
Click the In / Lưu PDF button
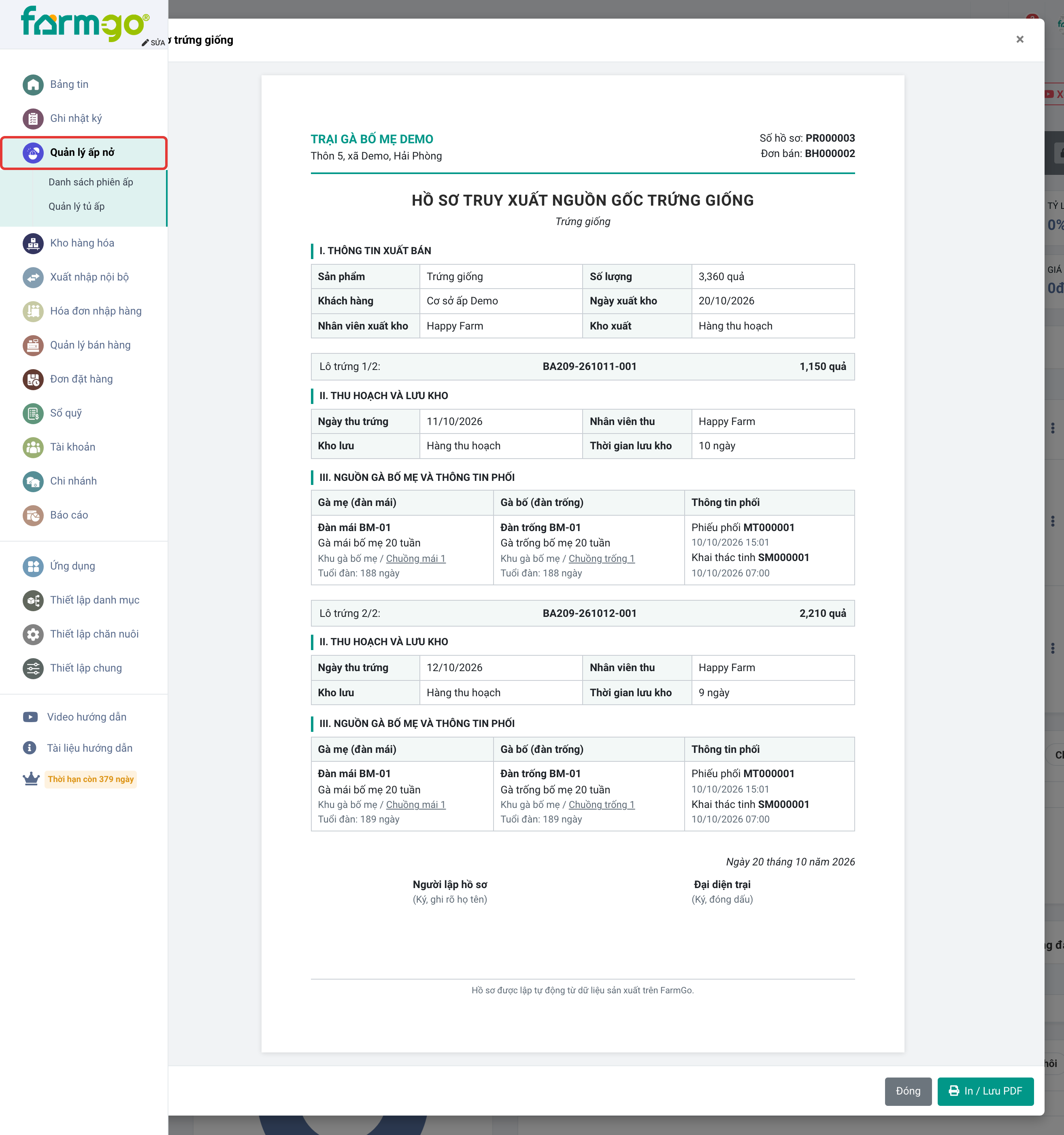click(985, 1091)
